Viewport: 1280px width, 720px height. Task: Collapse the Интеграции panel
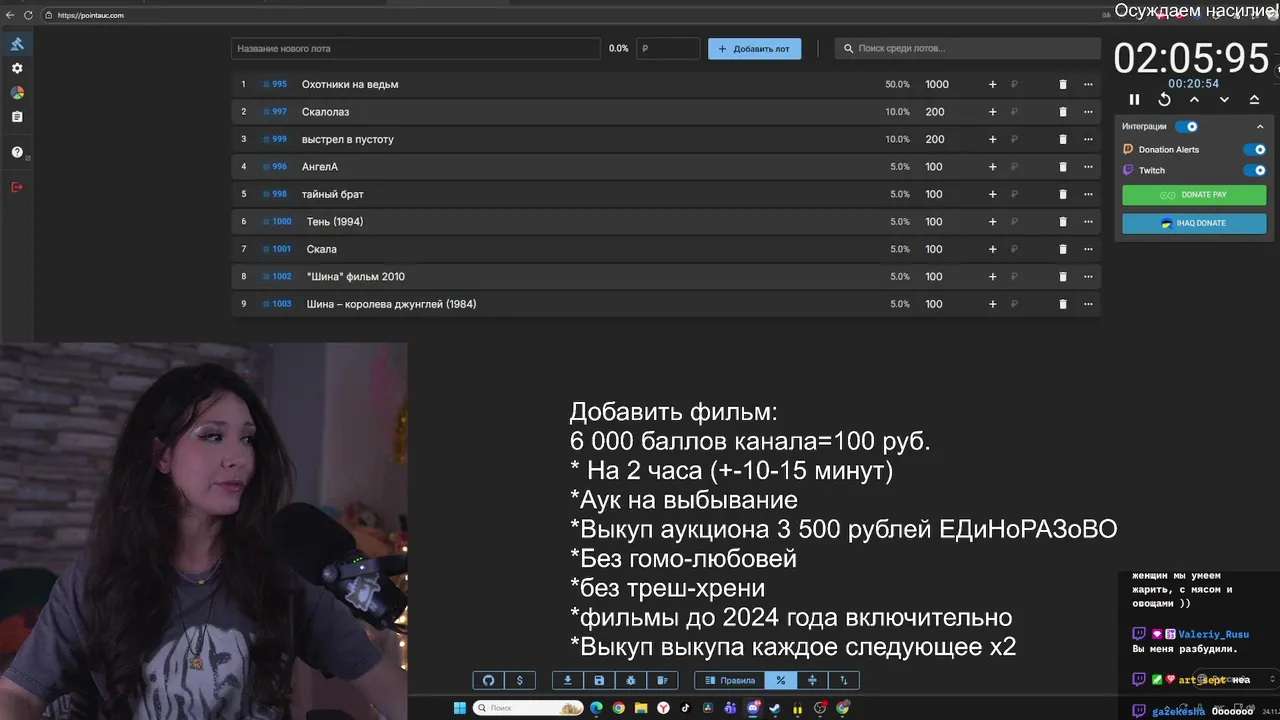coord(1260,127)
